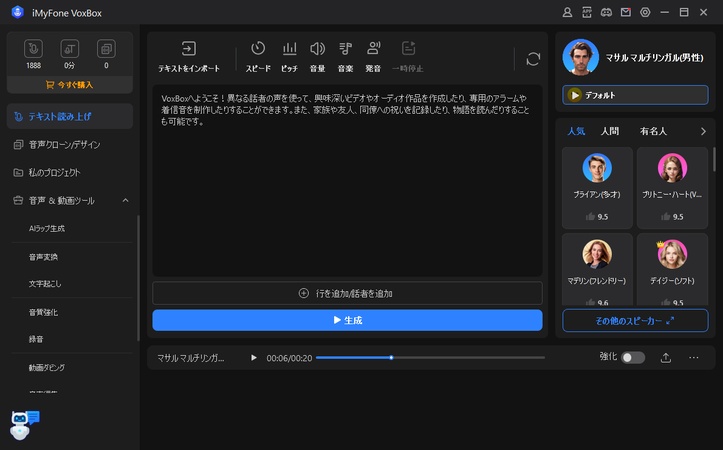Click the 今すぐ購入 buy now button

coord(70,85)
